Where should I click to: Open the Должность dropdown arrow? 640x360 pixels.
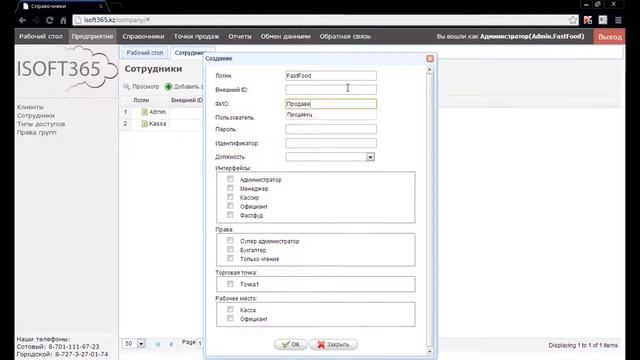pyautogui.click(x=370, y=157)
